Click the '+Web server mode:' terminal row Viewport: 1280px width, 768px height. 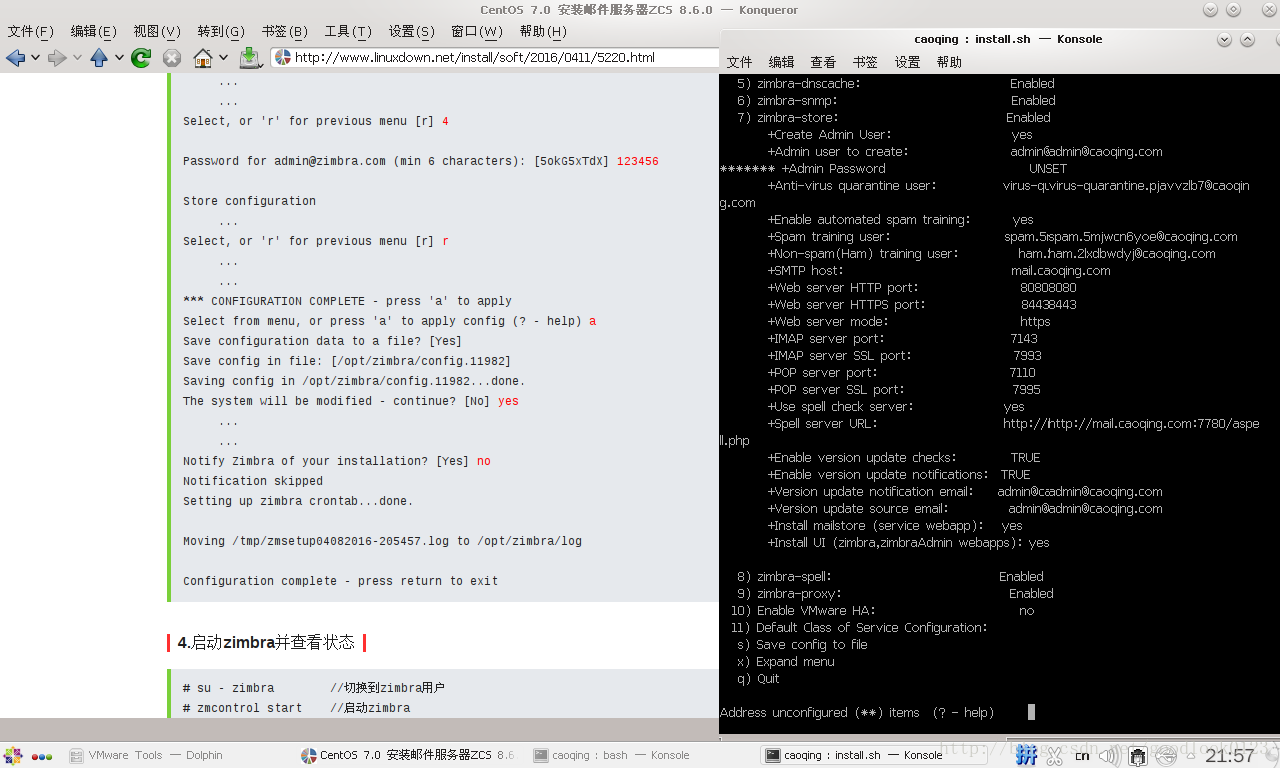[x=909, y=321]
